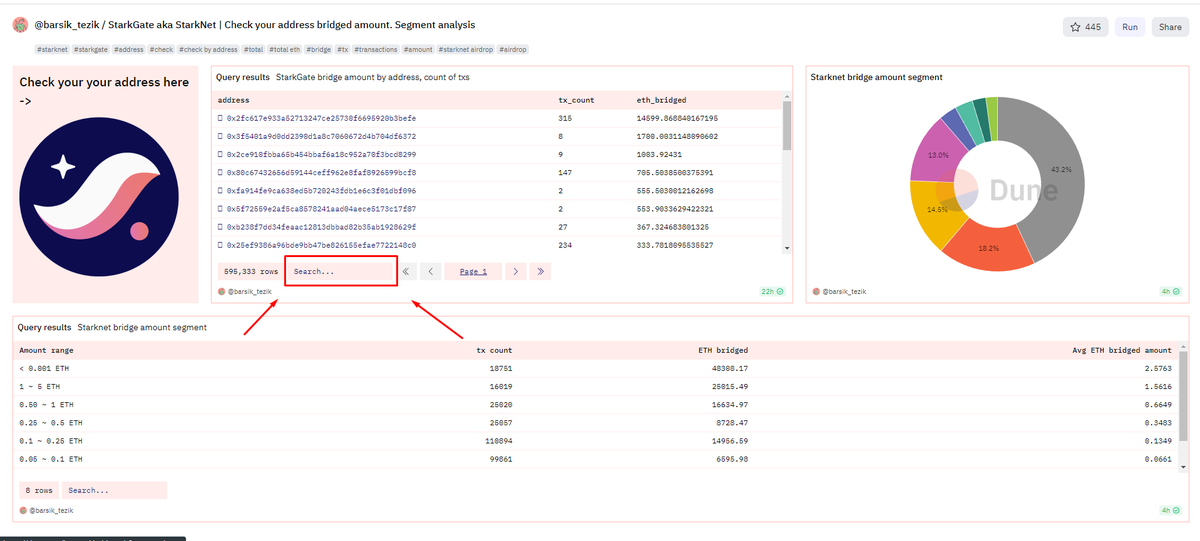
Task: Focus the address table Search field
Action: [341, 271]
